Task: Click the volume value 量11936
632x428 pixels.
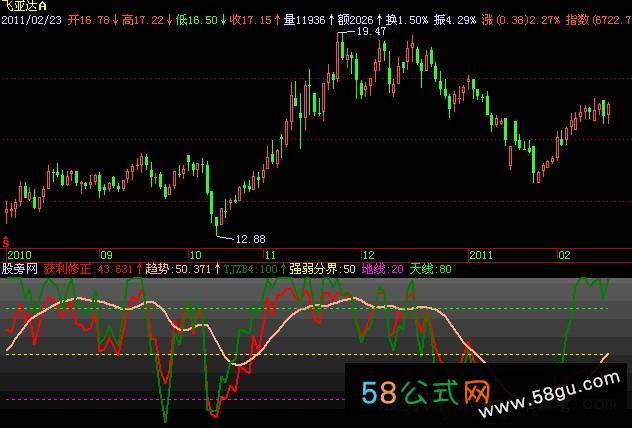Action: pos(304,20)
